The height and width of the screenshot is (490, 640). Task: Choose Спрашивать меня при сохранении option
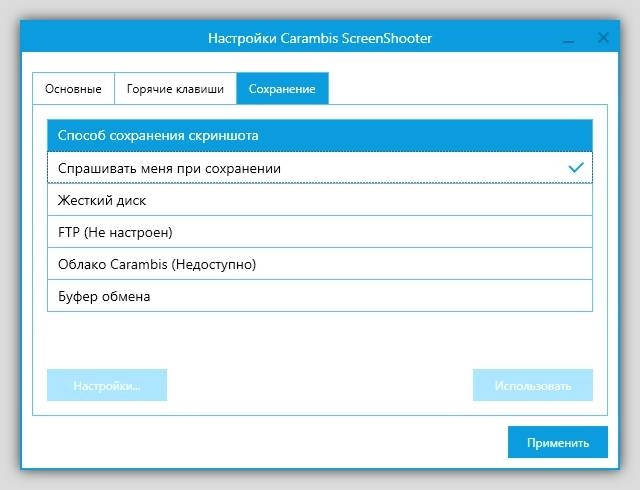click(x=320, y=168)
